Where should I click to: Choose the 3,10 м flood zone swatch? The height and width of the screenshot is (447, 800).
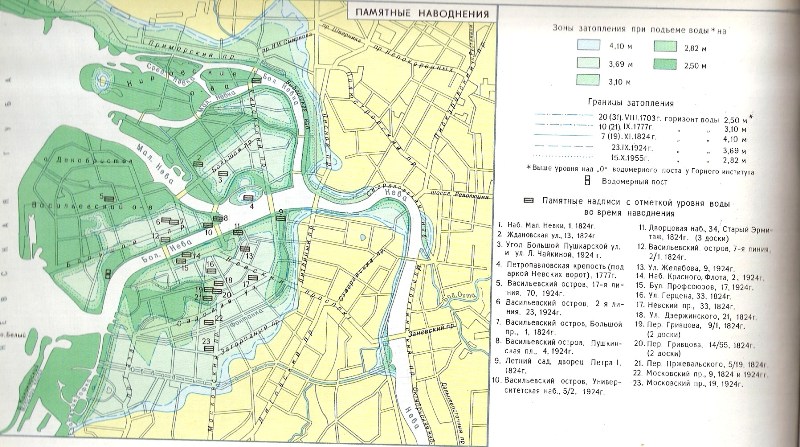click(x=586, y=80)
